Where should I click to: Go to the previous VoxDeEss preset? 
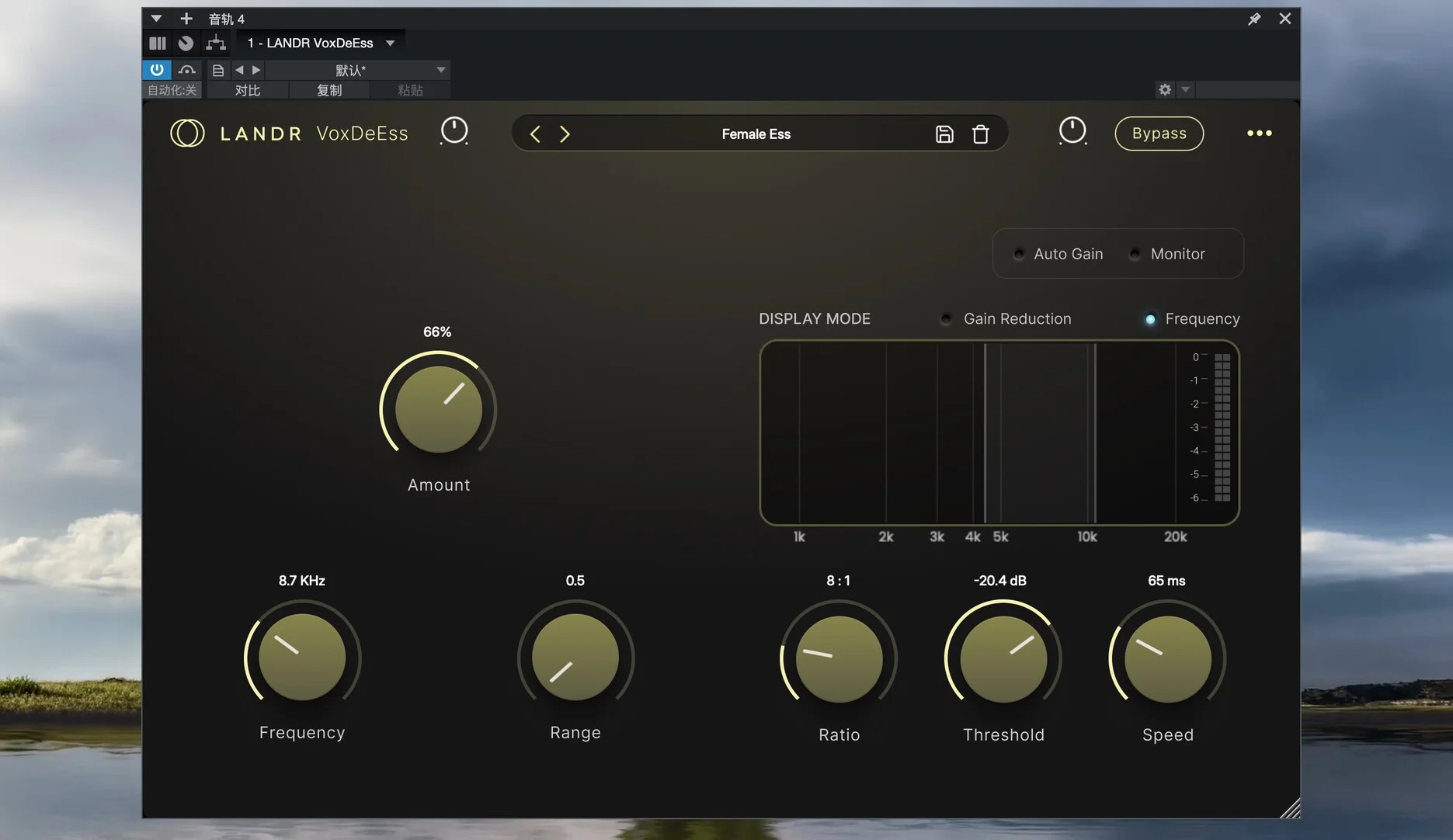pyautogui.click(x=535, y=134)
